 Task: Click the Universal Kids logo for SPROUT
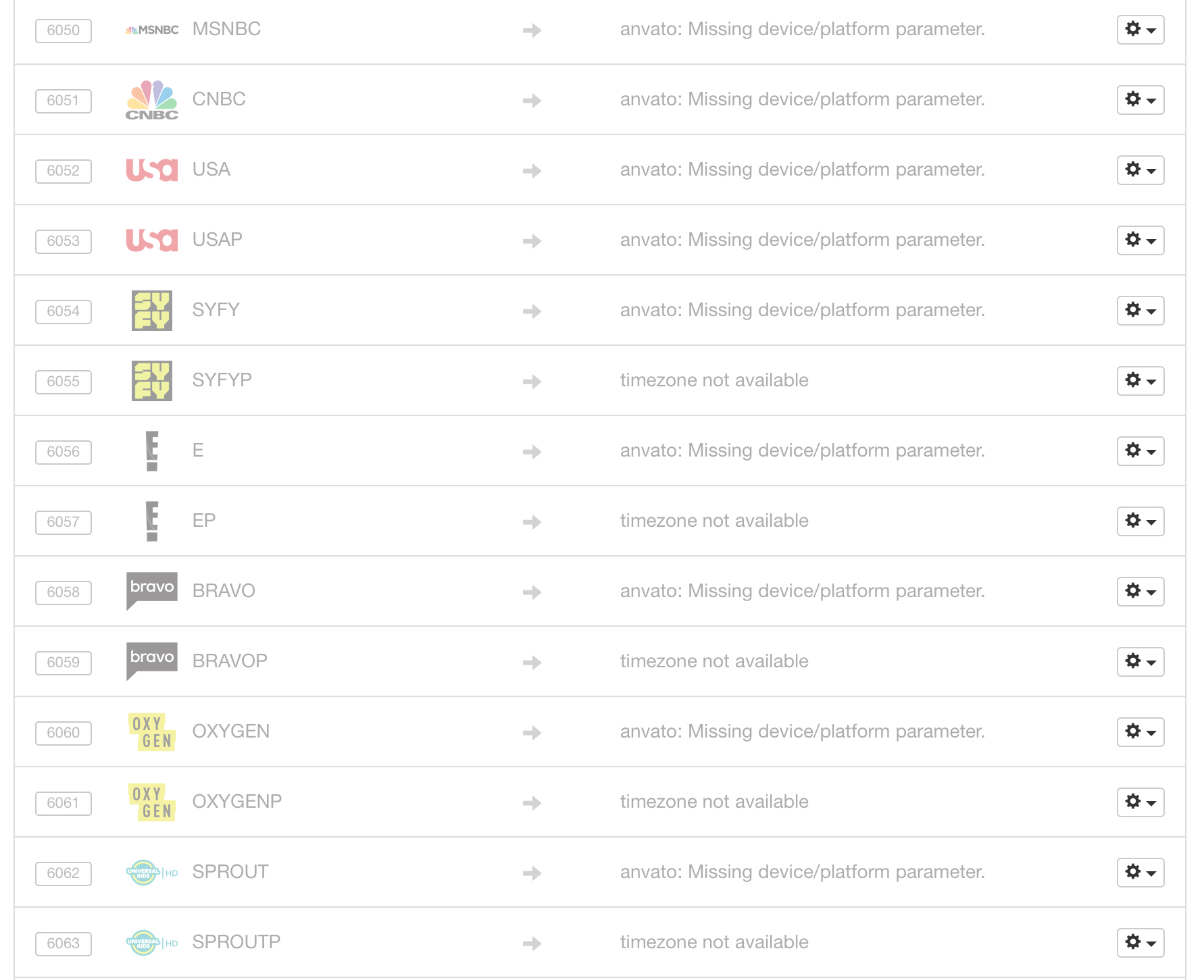[x=152, y=873]
